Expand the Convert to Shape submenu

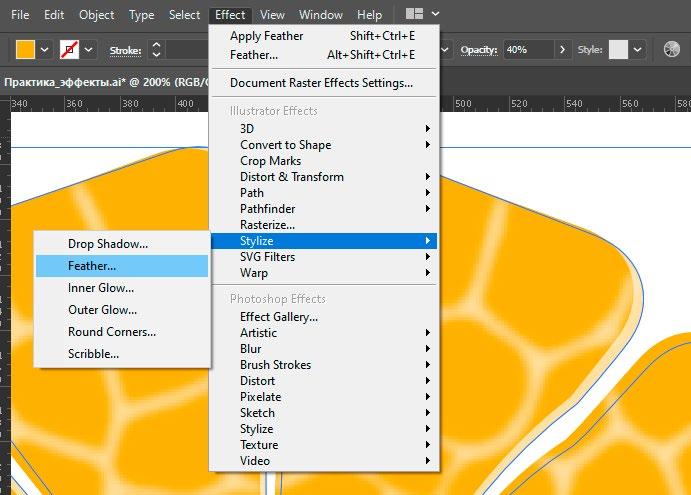coord(323,145)
